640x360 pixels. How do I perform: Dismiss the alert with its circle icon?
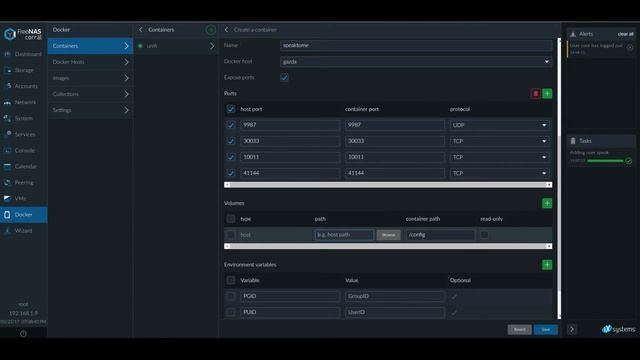(630, 48)
